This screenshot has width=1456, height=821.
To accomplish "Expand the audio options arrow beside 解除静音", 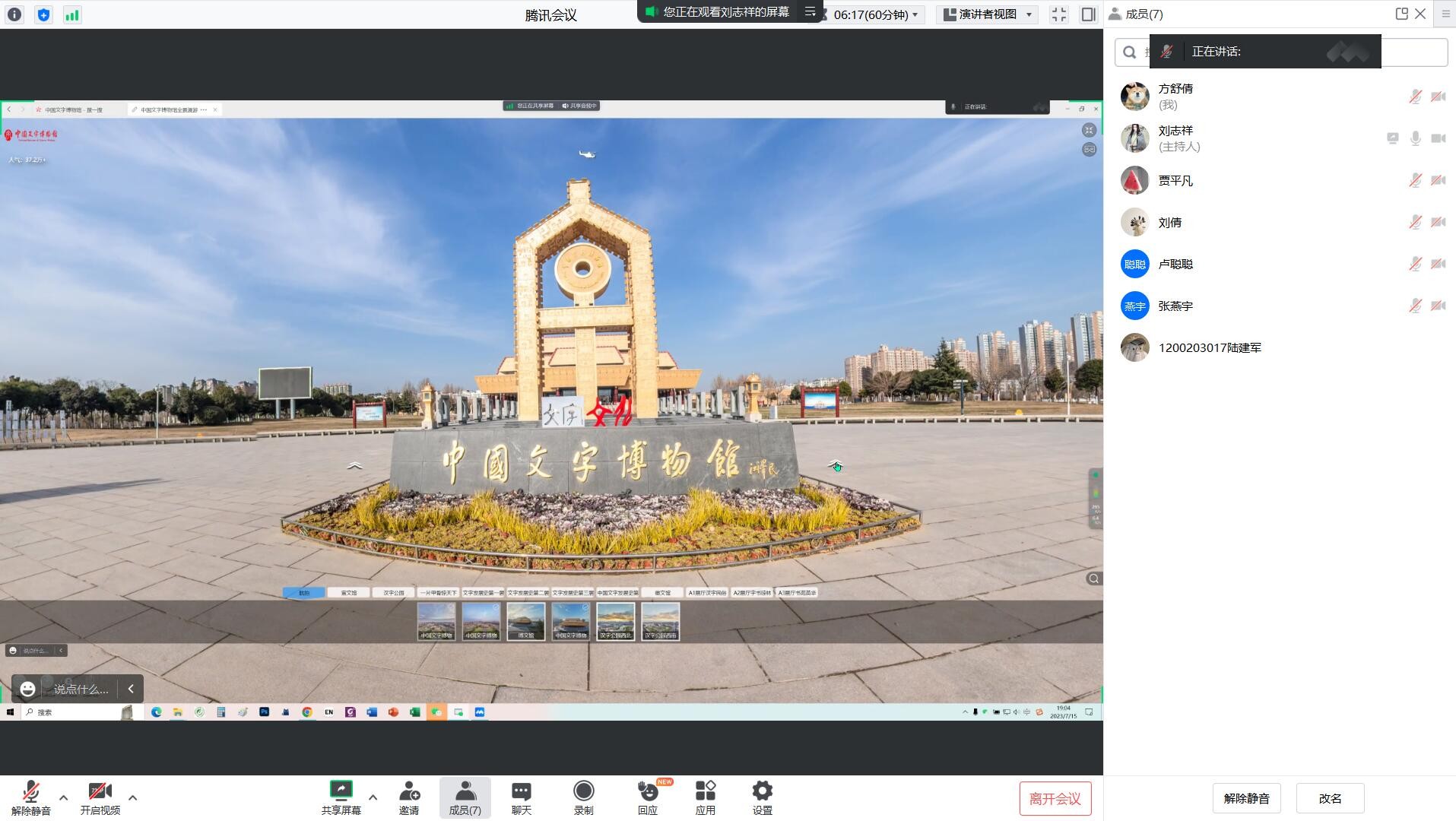I will click(x=64, y=797).
